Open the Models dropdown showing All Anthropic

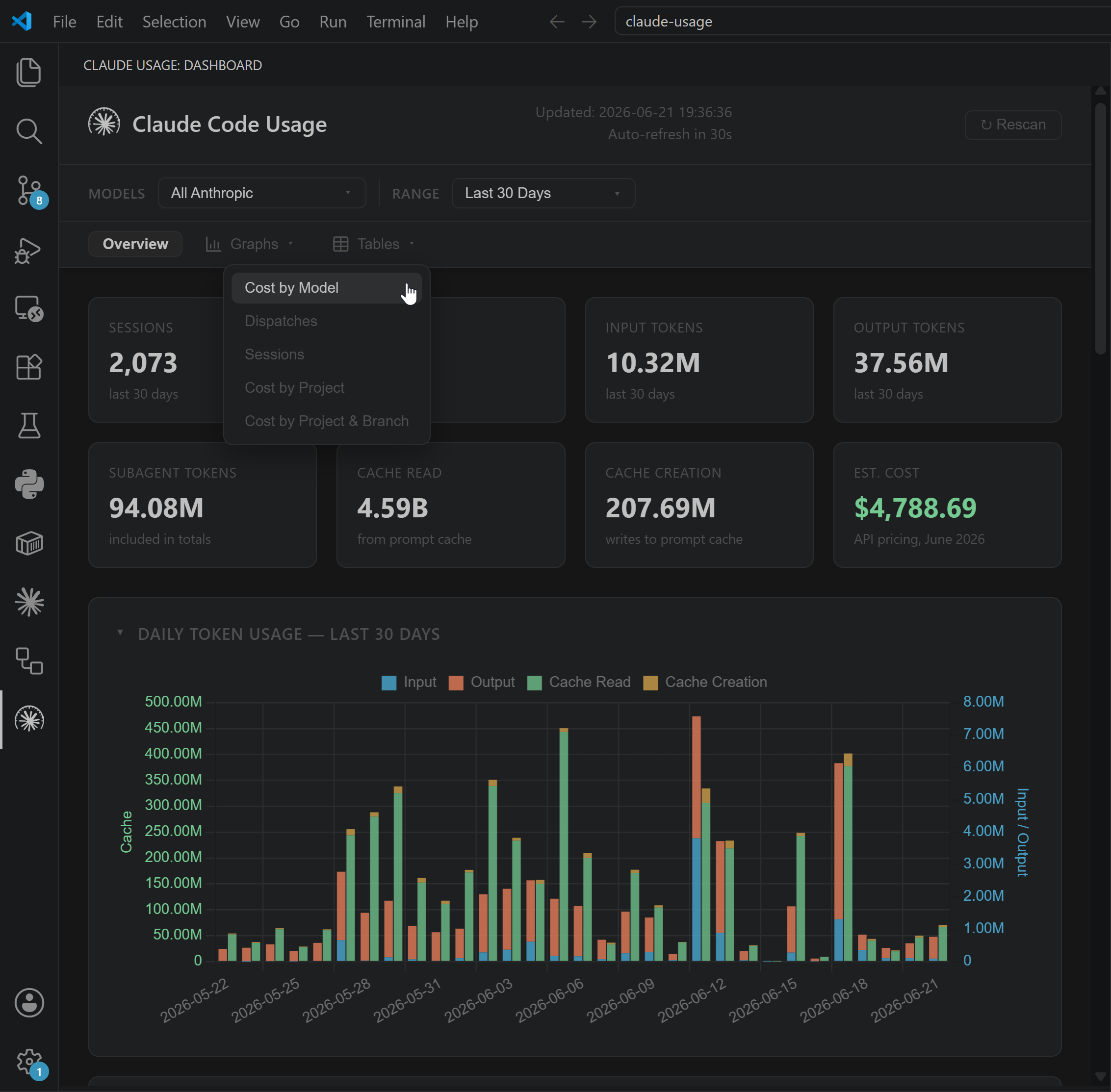click(261, 193)
